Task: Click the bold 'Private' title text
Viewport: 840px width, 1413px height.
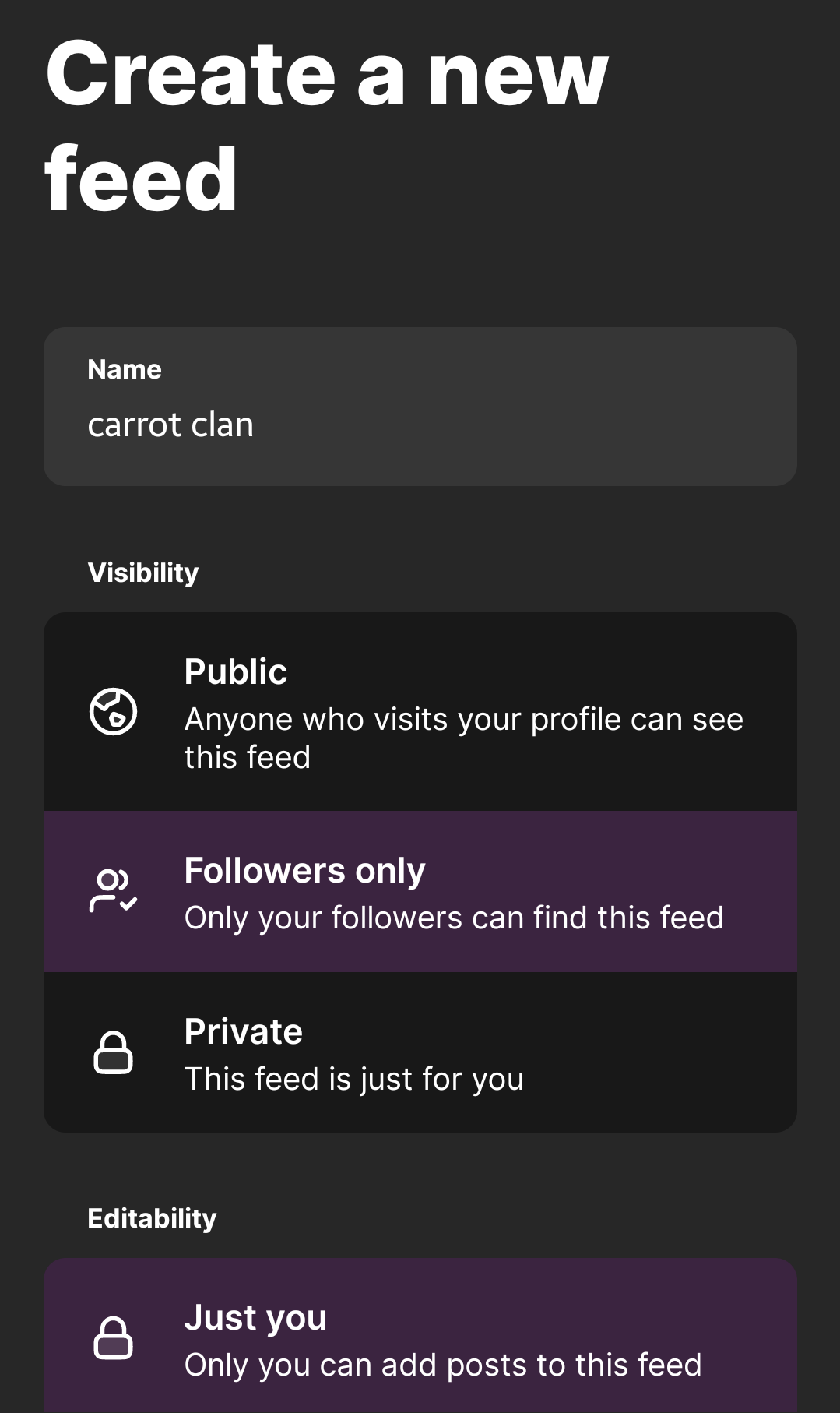Action: click(244, 1031)
